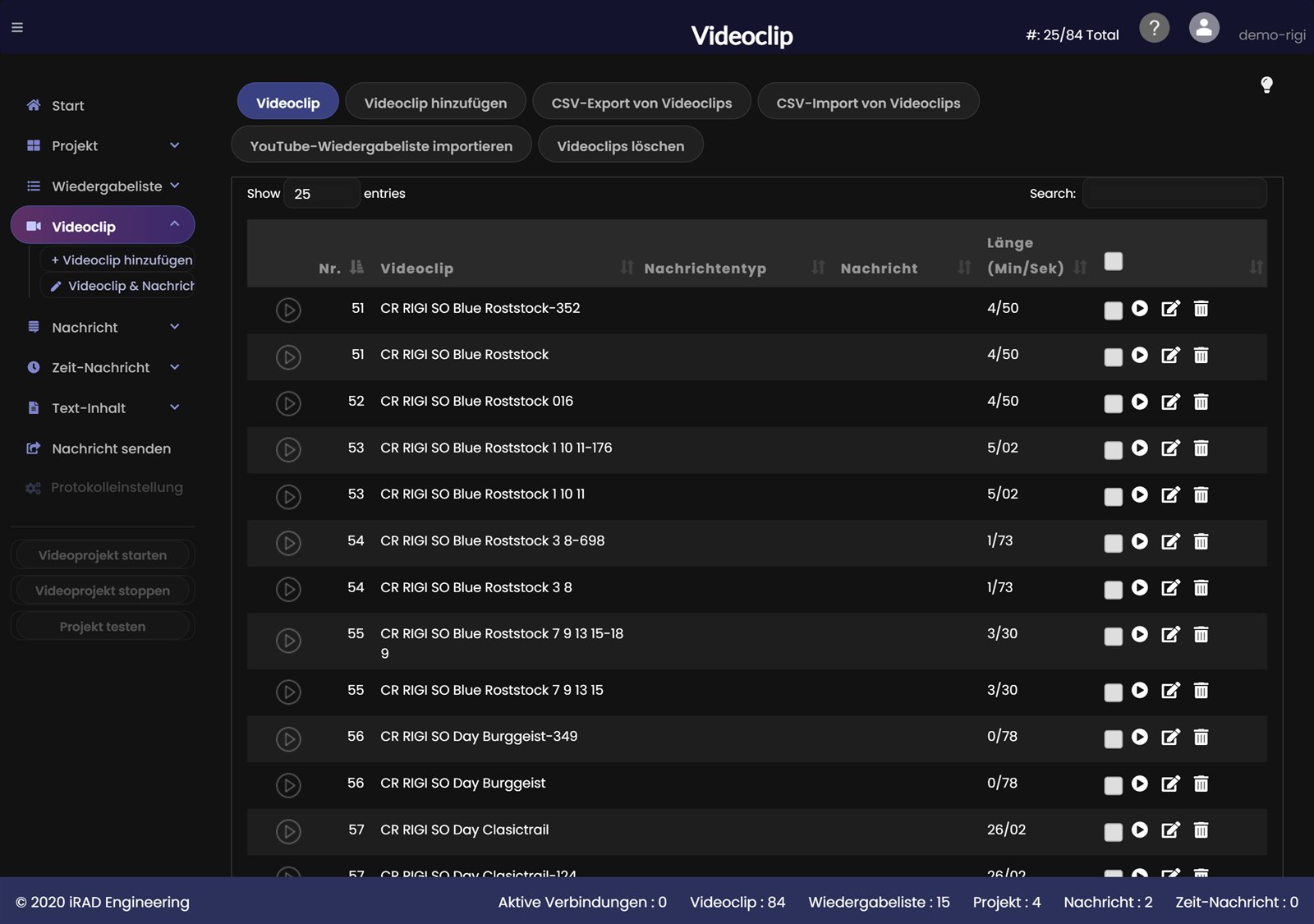
Task: Open CSV-Import von Videoclips tab
Action: [868, 102]
